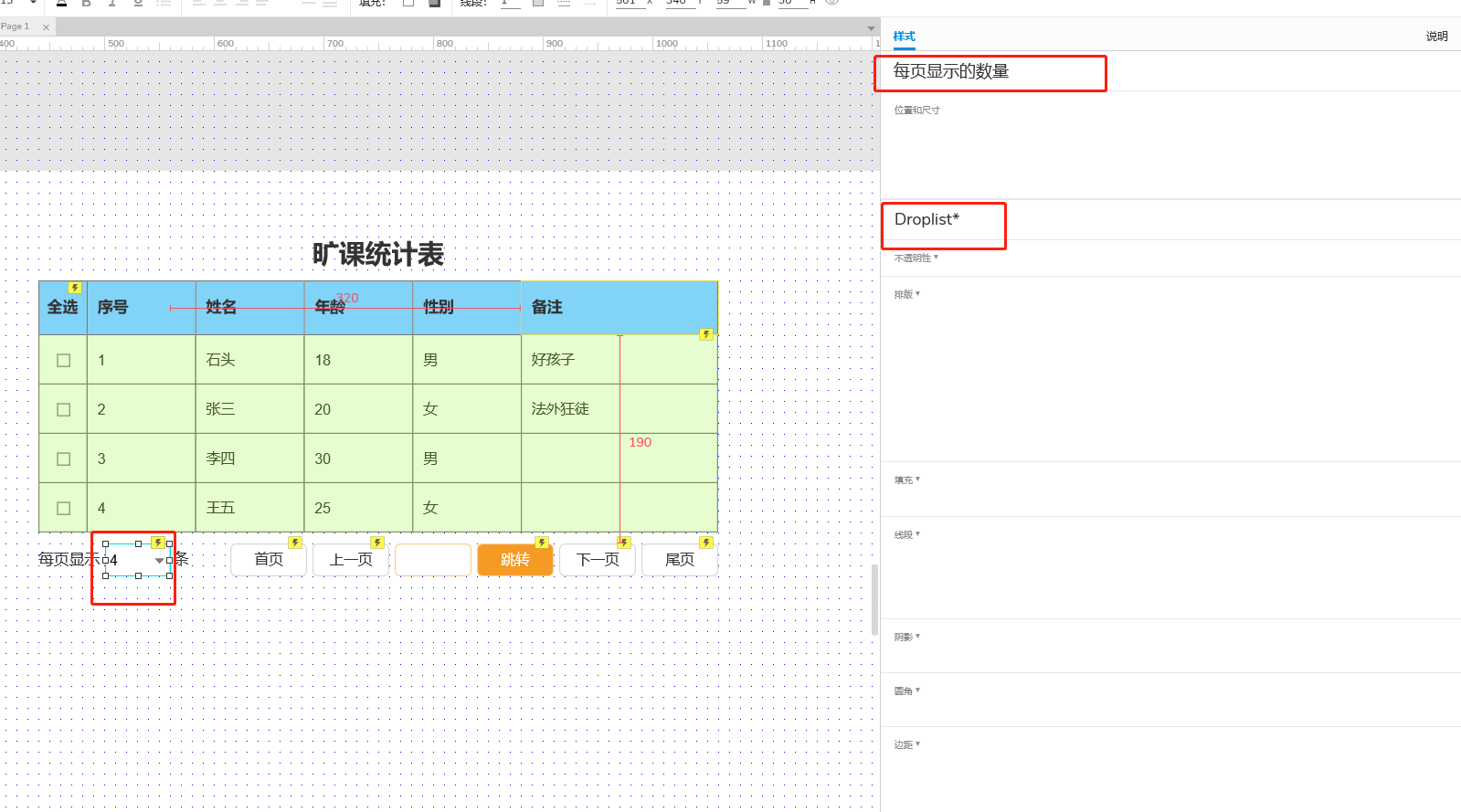The width and height of the screenshot is (1461, 812).
Task: Click the dark fill color swatch beside 填充
Action: (435, 3)
